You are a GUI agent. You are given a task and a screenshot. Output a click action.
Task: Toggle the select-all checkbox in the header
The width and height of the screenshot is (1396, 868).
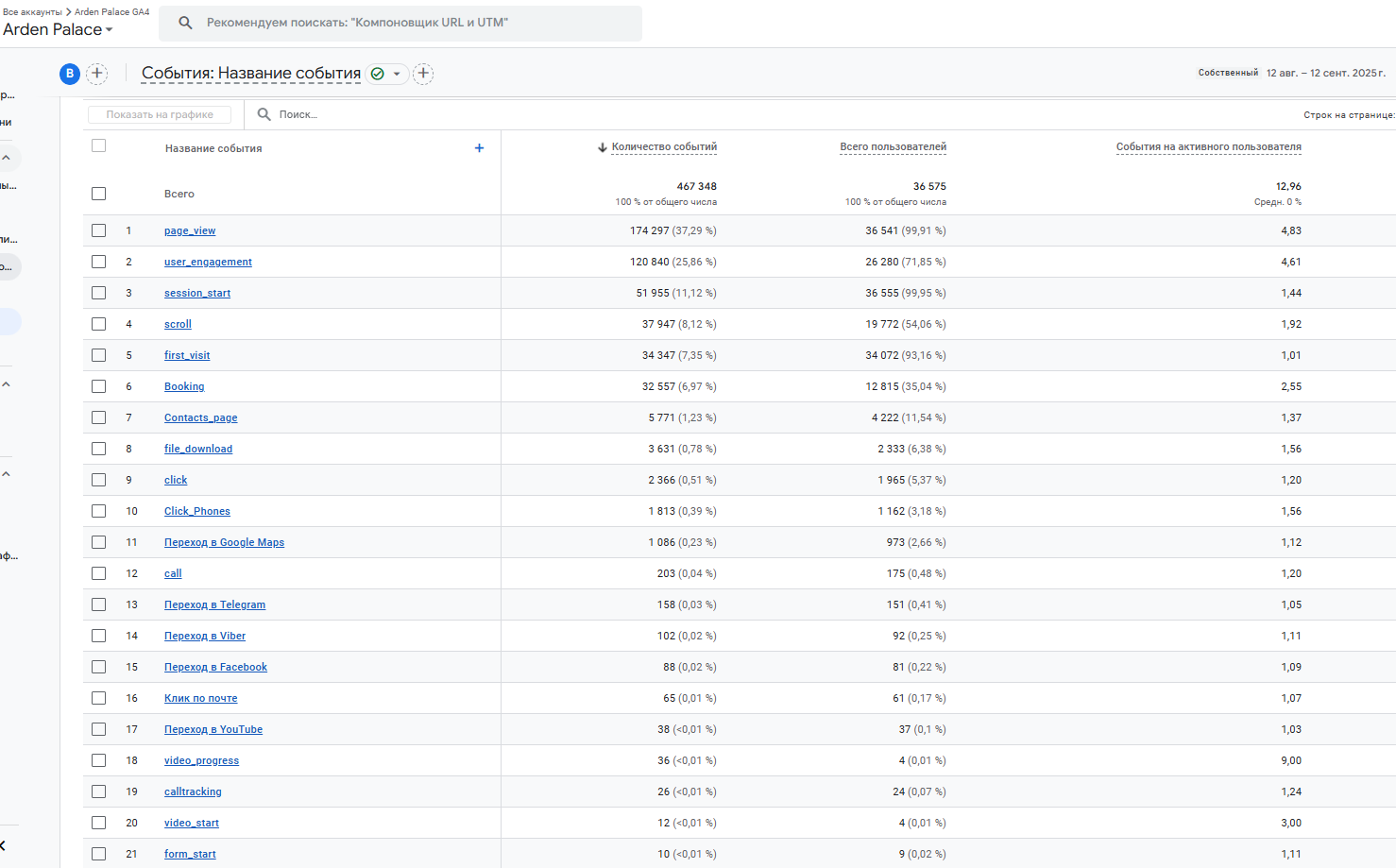pos(99,145)
